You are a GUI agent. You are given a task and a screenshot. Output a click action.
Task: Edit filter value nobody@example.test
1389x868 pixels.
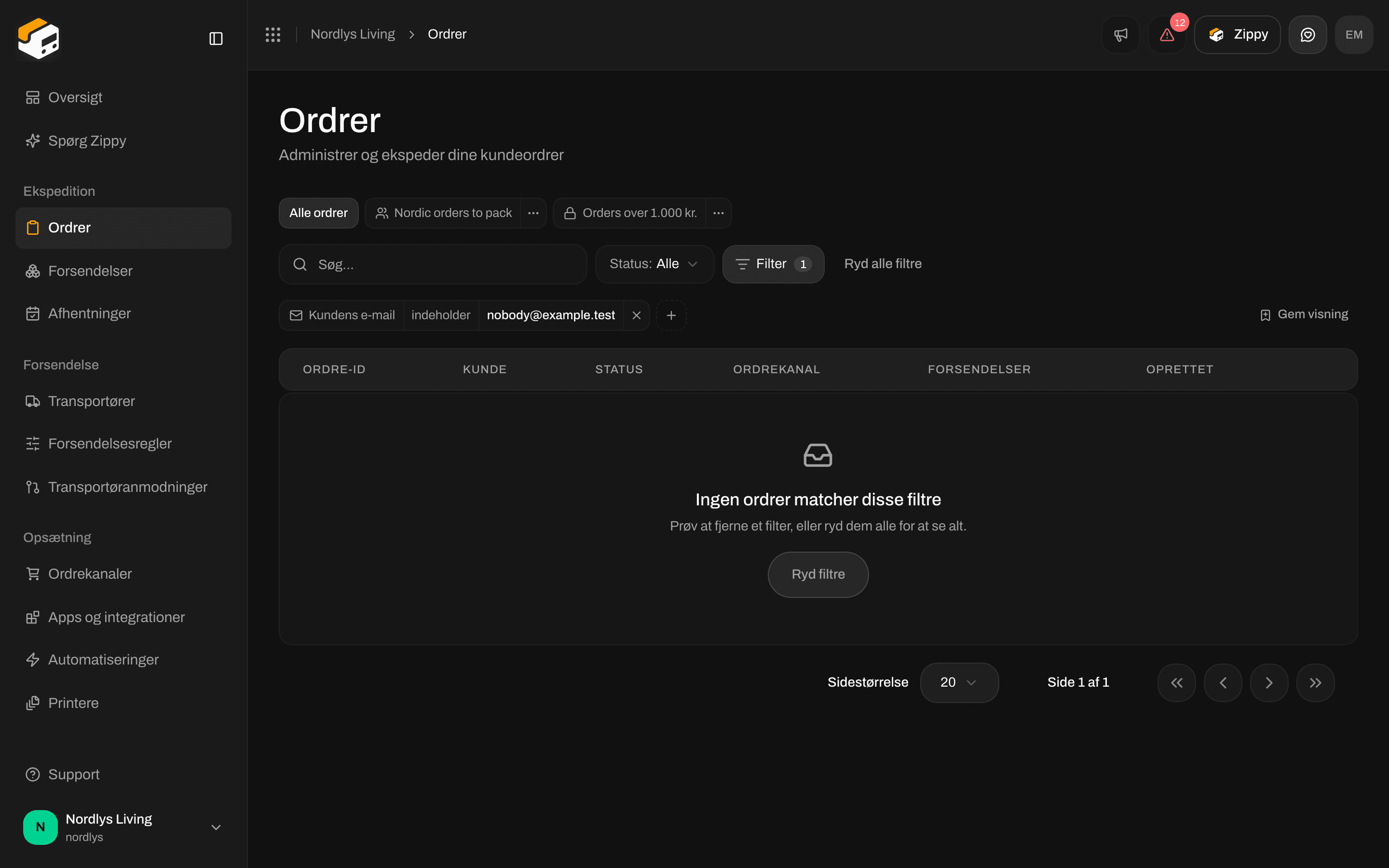pyautogui.click(x=551, y=315)
